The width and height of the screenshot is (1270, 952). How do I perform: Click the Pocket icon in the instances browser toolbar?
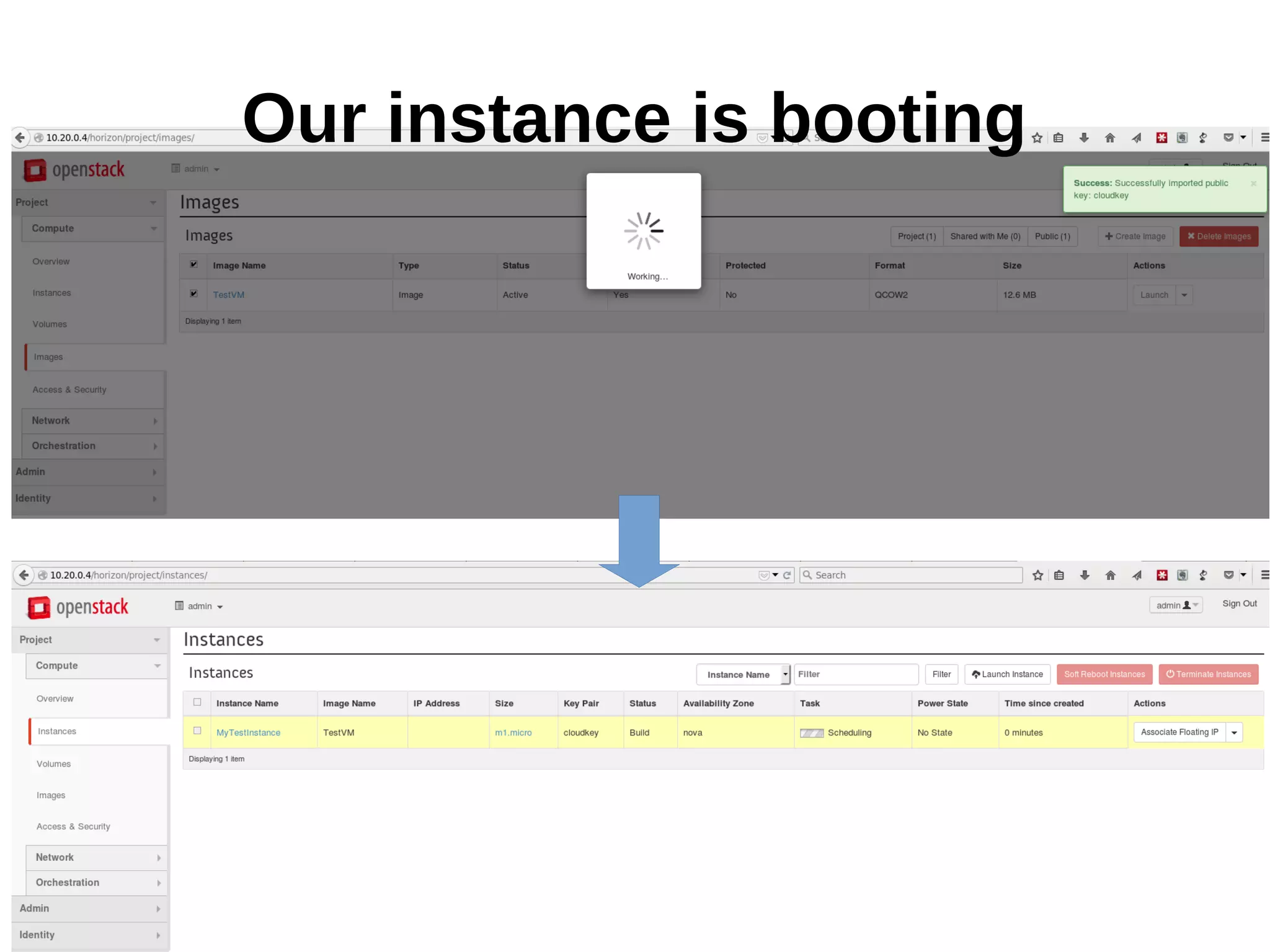1228,575
